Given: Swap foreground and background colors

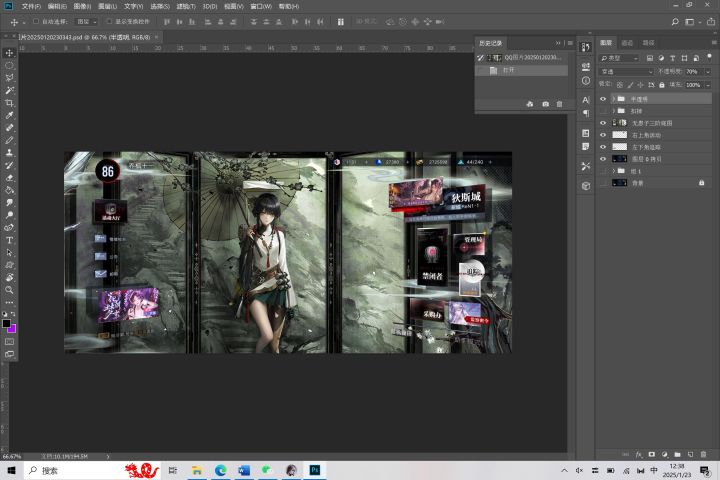Looking at the screenshot, I should click(13, 314).
